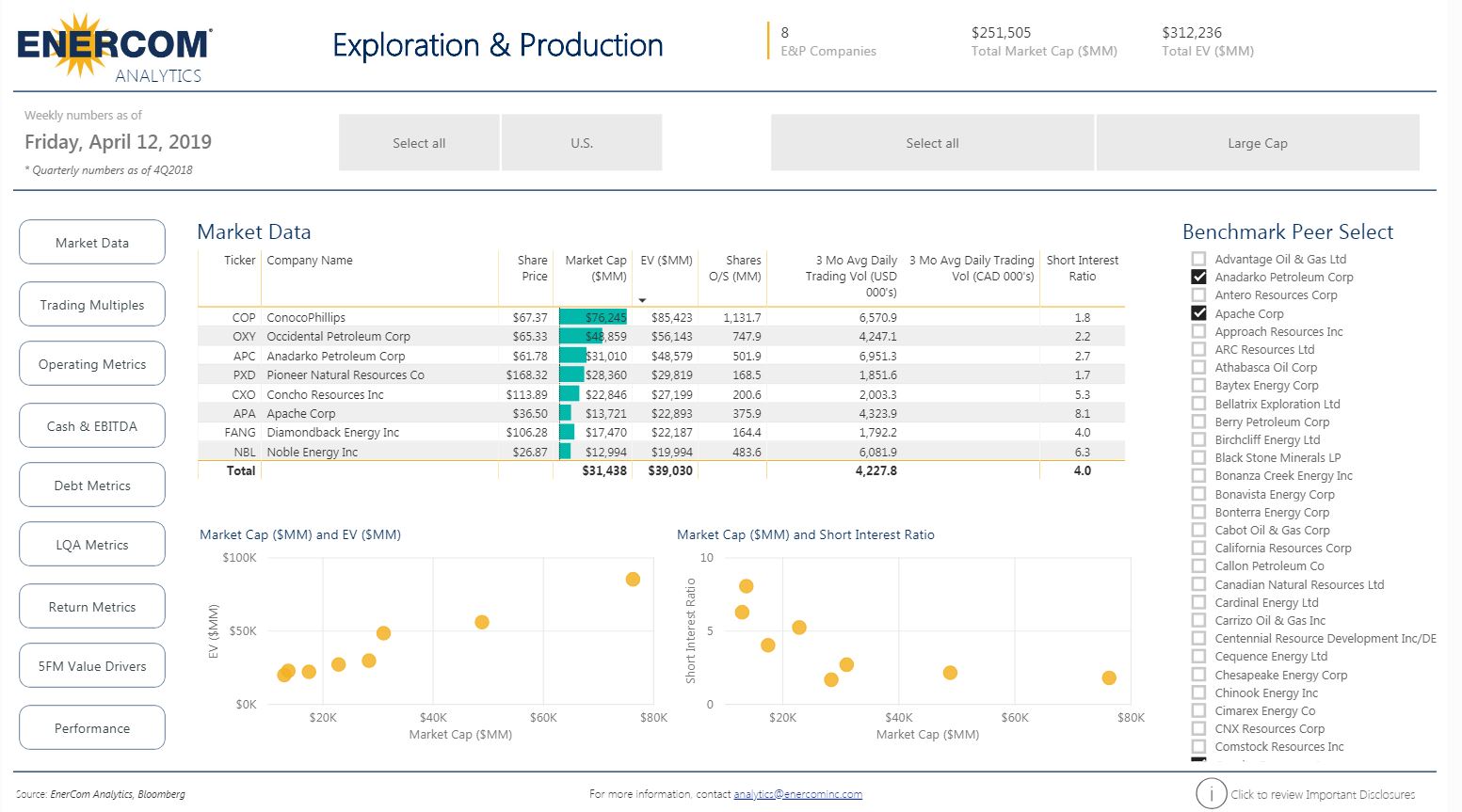Sort by Share Price column header

click(532, 268)
